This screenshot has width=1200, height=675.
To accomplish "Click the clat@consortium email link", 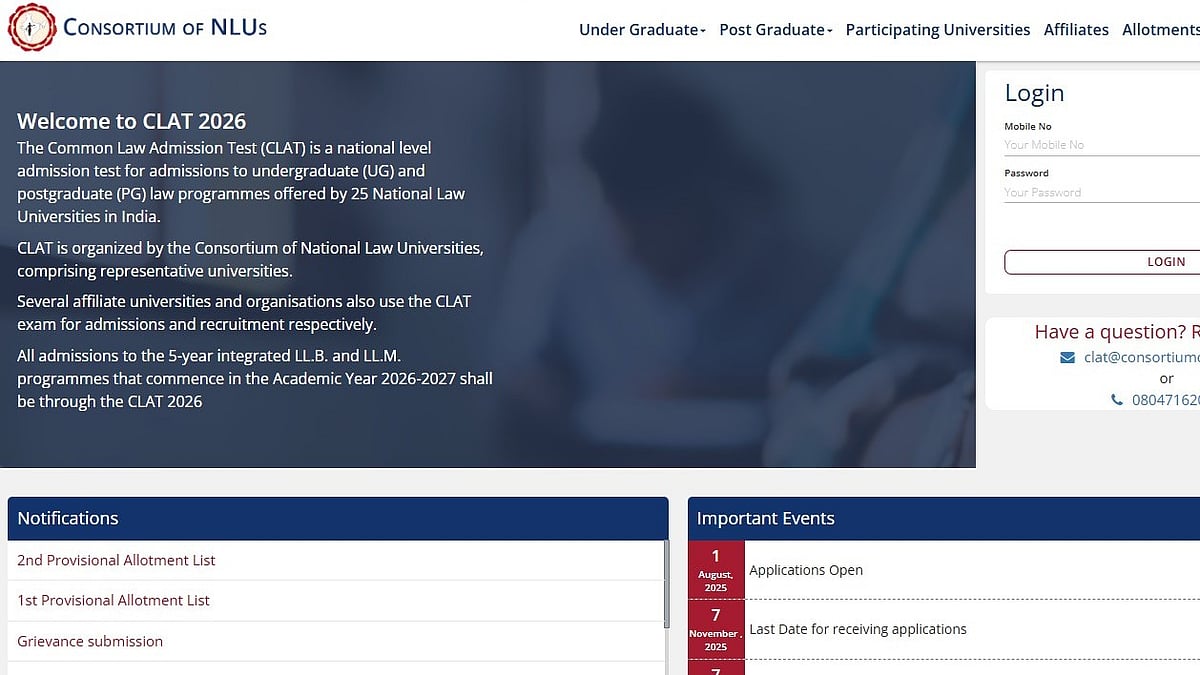I will pos(1140,357).
